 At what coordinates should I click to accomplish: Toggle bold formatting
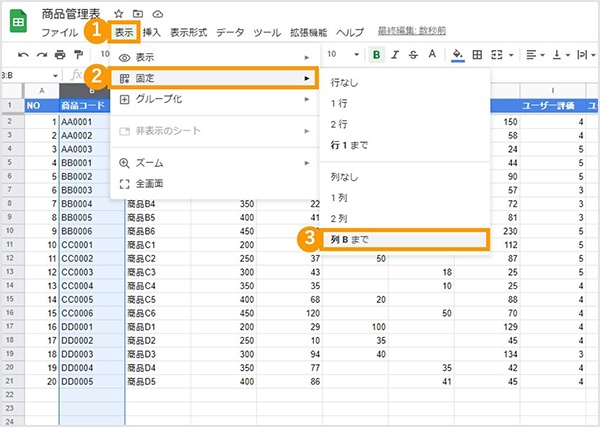pyautogui.click(x=377, y=55)
